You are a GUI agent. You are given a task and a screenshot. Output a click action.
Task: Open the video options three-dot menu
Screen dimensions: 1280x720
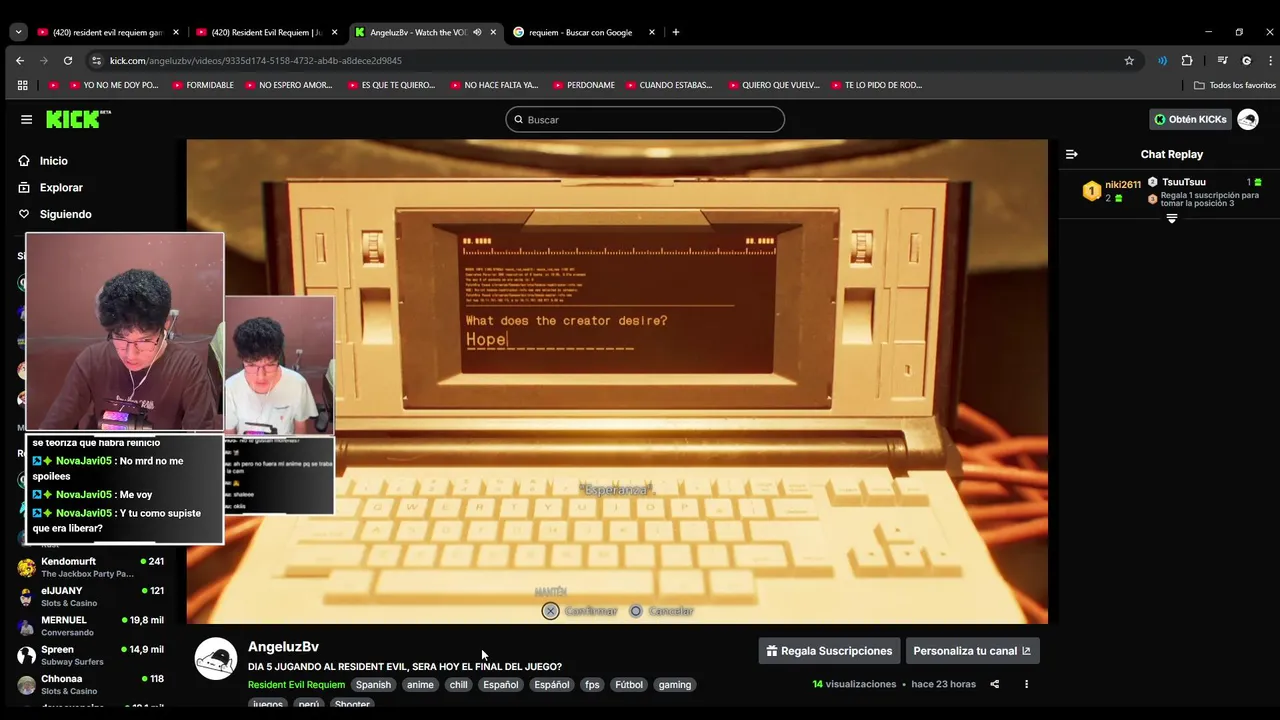(x=1026, y=684)
